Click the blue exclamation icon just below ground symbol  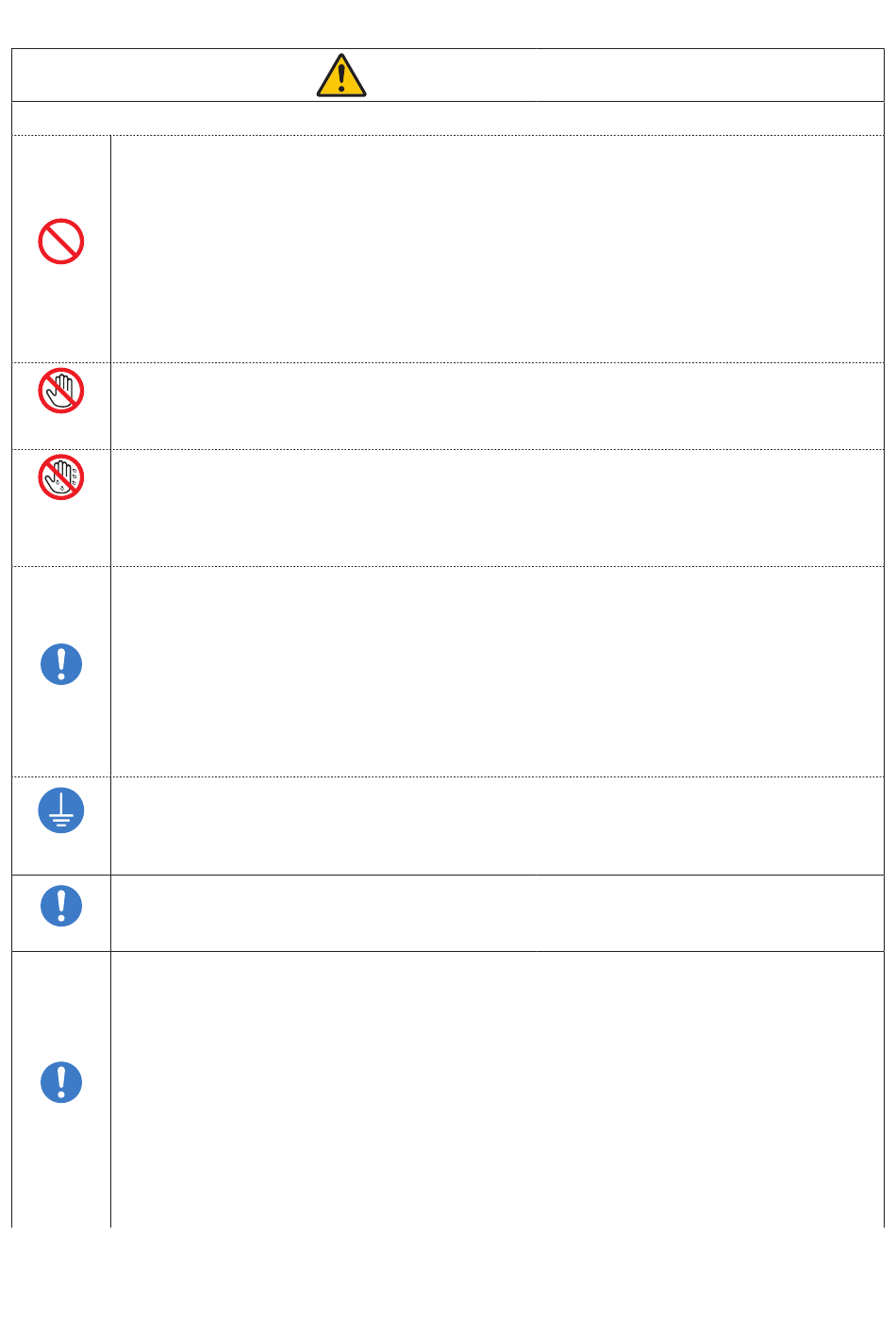click(61, 906)
